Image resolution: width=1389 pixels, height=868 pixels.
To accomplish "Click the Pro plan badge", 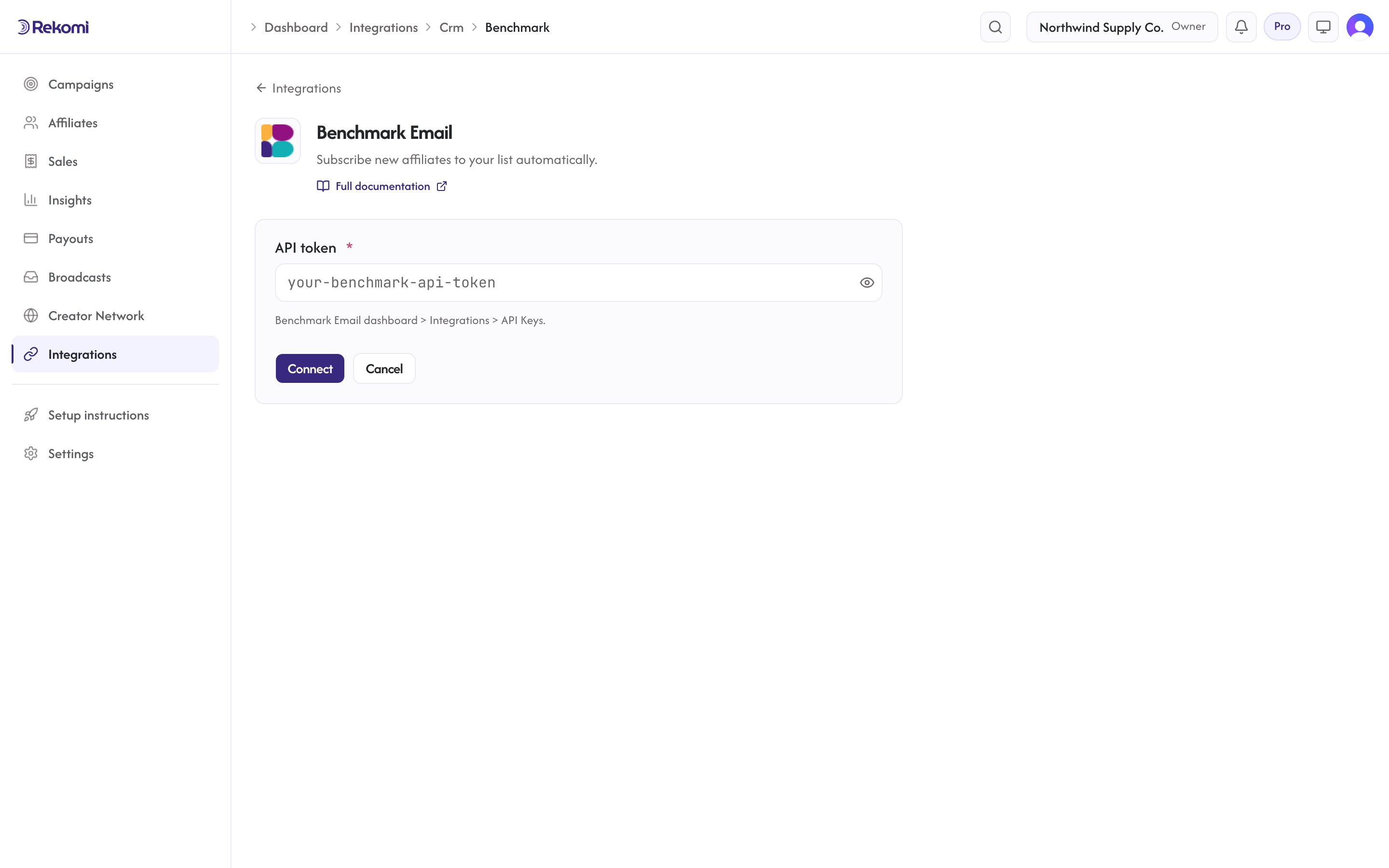I will (x=1281, y=27).
